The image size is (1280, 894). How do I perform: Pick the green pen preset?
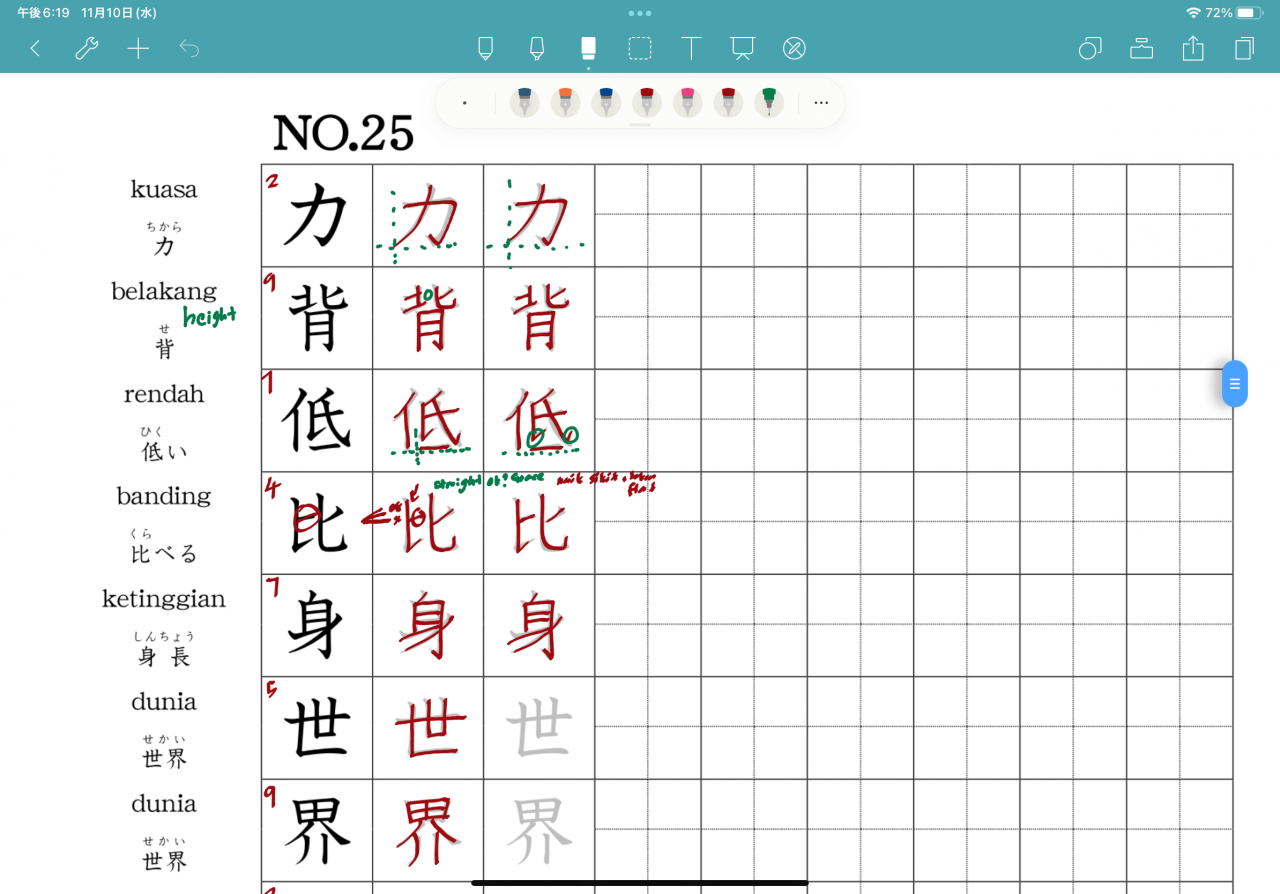(769, 102)
